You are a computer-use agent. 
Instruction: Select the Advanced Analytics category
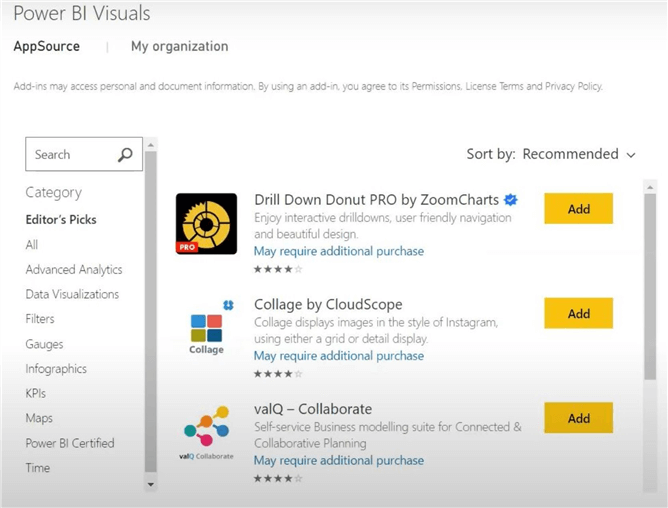[74, 269]
